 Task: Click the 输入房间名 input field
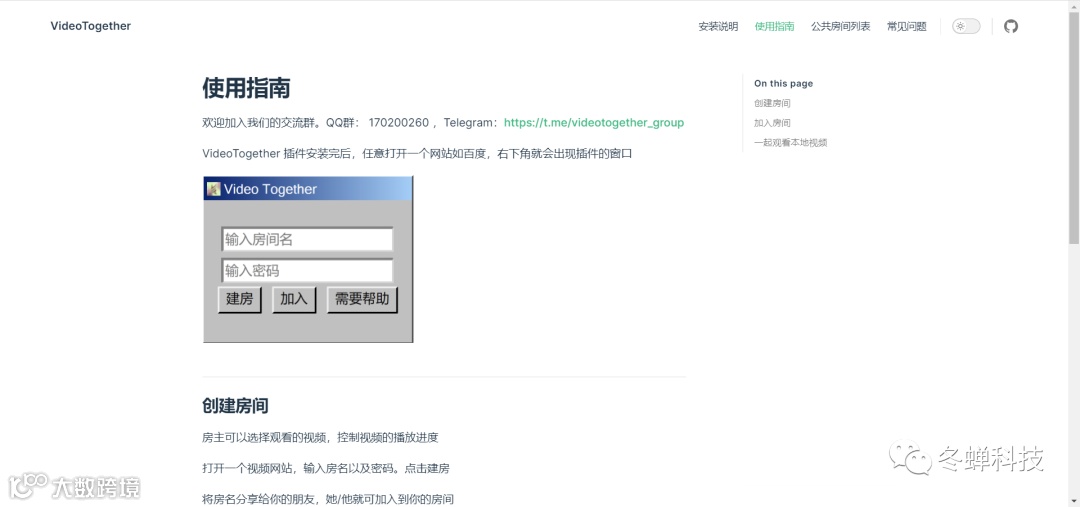[307, 240]
